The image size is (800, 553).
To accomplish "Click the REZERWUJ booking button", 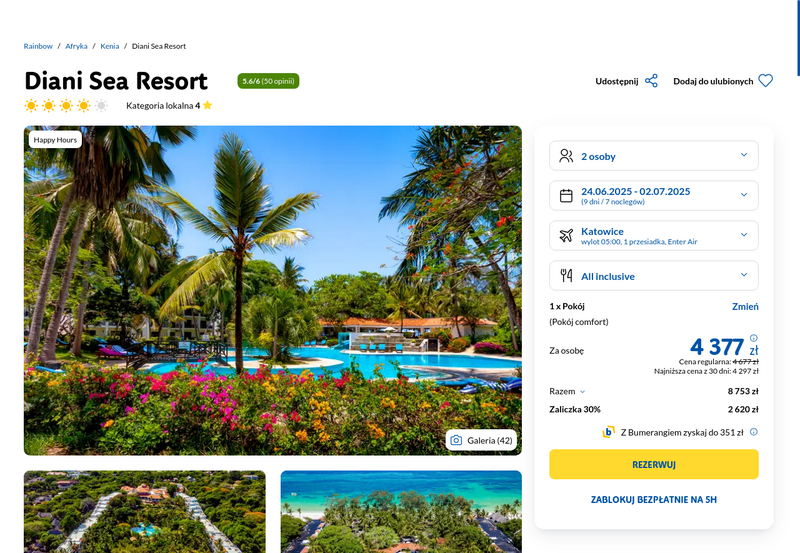I will click(x=654, y=464).
